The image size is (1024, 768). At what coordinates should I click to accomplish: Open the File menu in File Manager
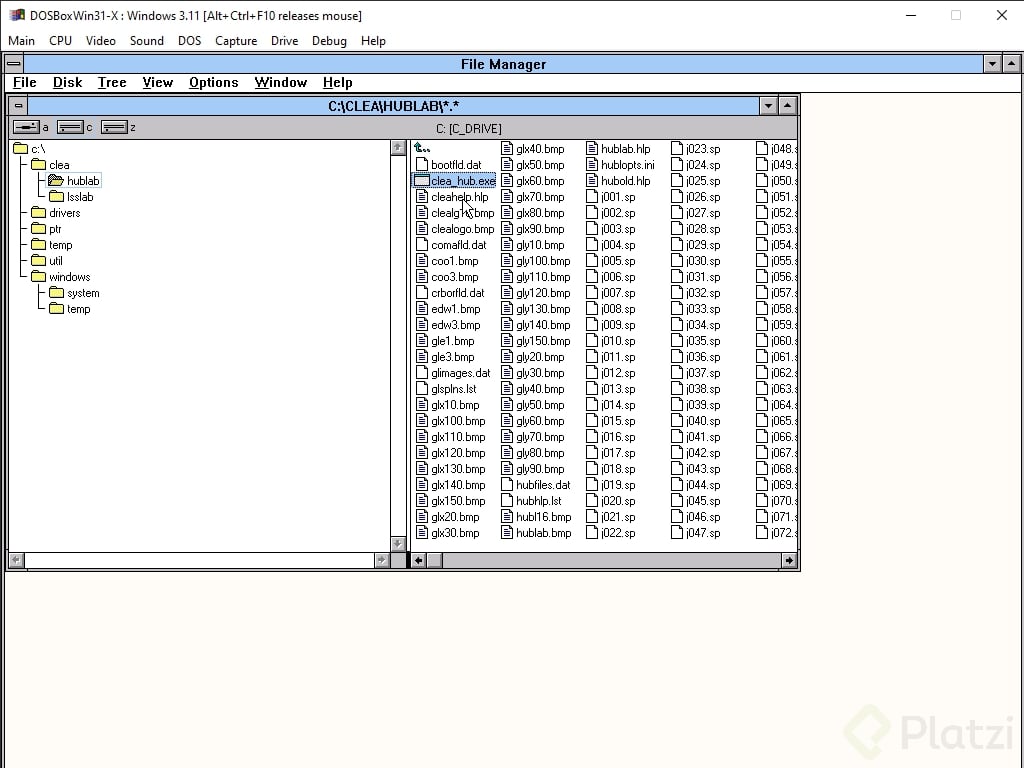(x=25, y=82)
